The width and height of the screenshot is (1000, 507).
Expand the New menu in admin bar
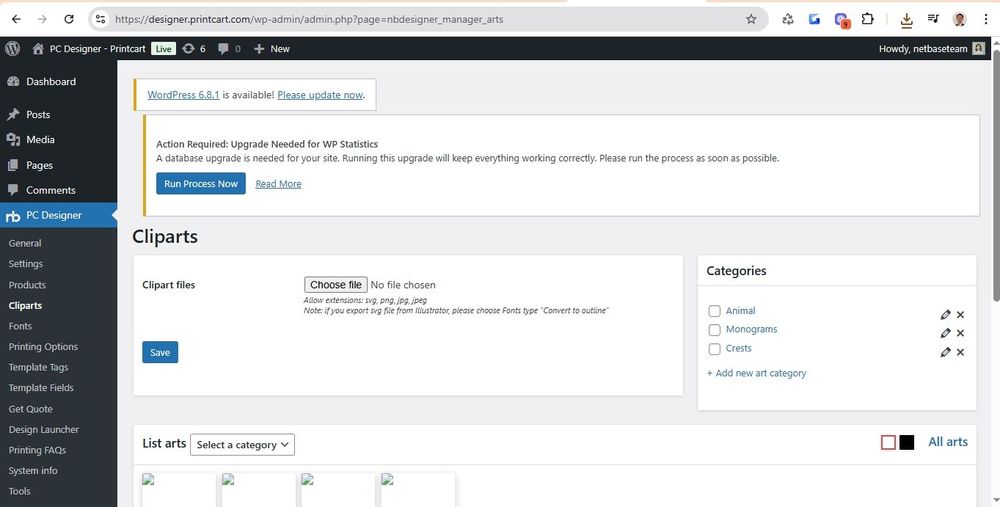271,48
